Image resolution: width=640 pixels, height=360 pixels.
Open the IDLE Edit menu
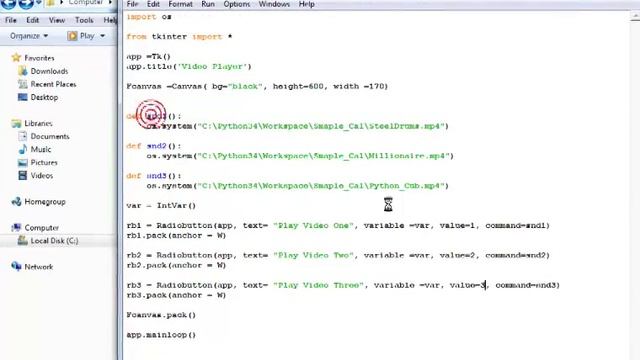click(153, 4)
